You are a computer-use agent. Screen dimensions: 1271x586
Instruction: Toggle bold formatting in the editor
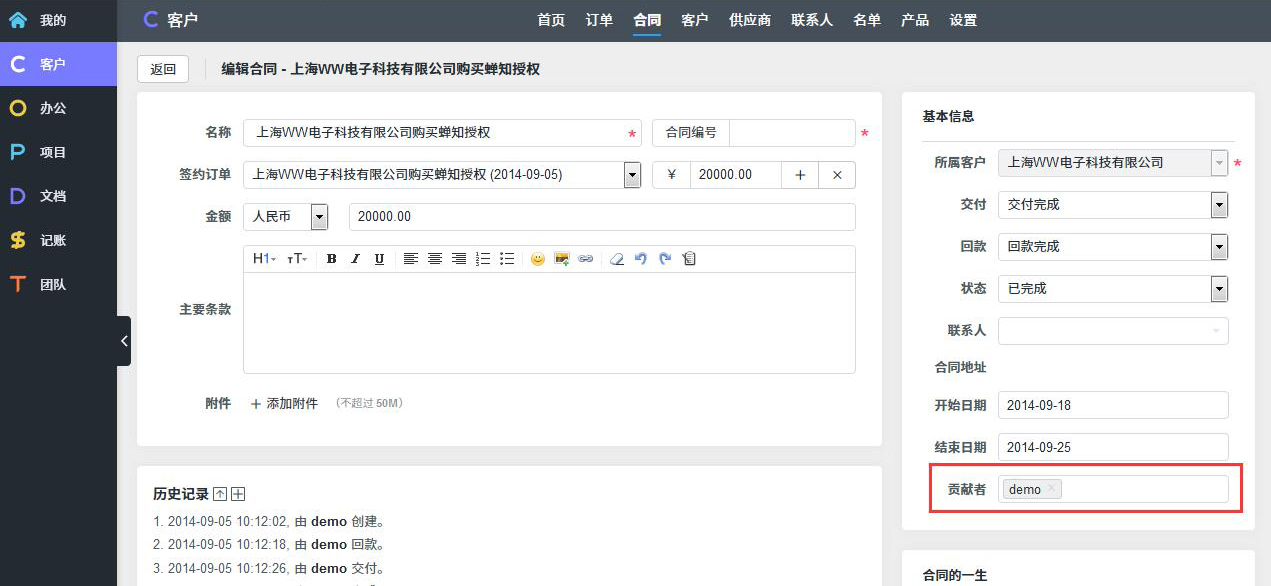click(331, 259)
